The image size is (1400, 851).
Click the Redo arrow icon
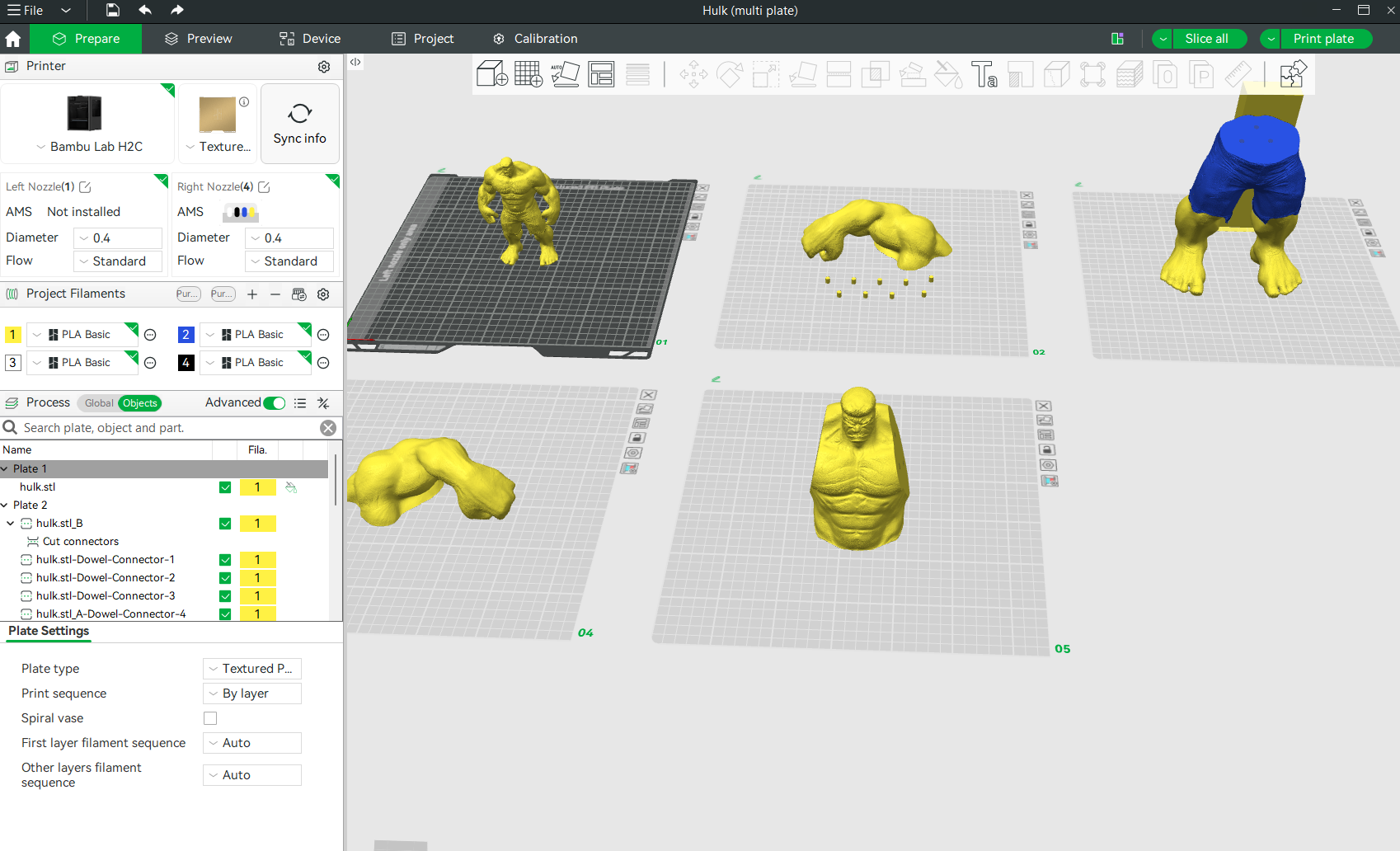point(177,10)
